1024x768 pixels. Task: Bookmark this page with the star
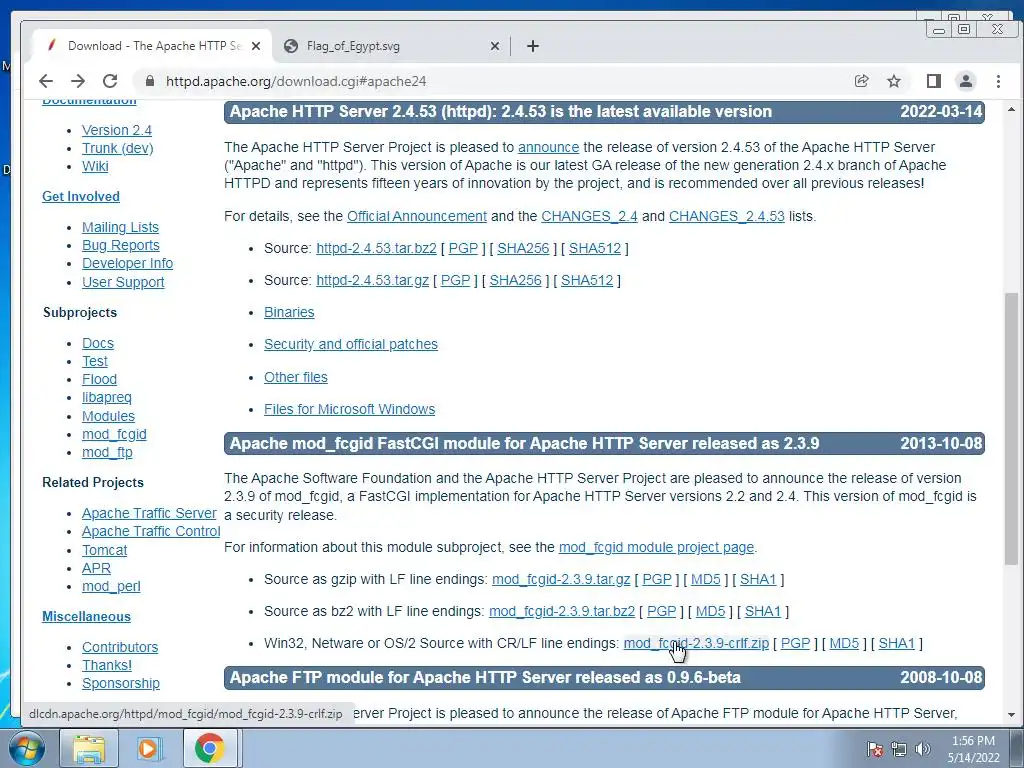(x=894, y=81)
